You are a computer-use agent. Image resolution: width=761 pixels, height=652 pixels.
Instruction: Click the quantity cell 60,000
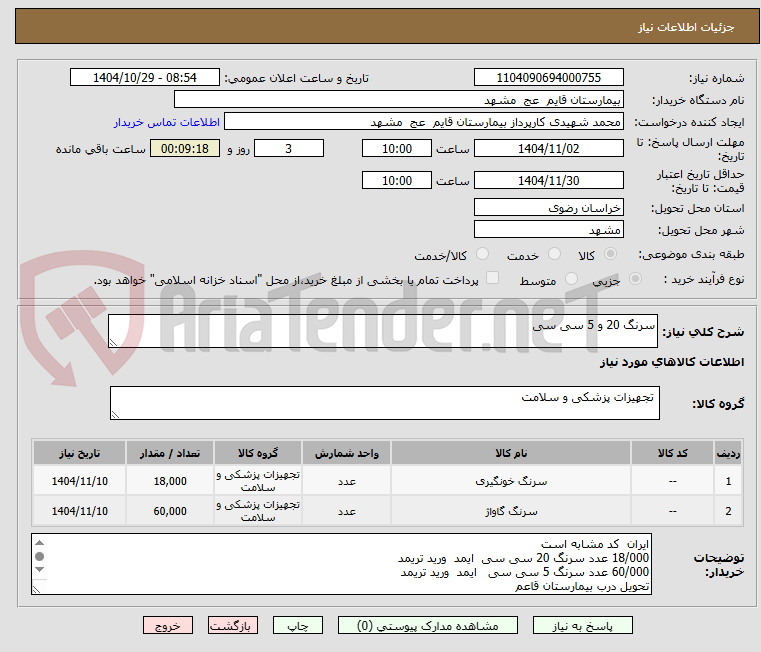click(170, 511)
